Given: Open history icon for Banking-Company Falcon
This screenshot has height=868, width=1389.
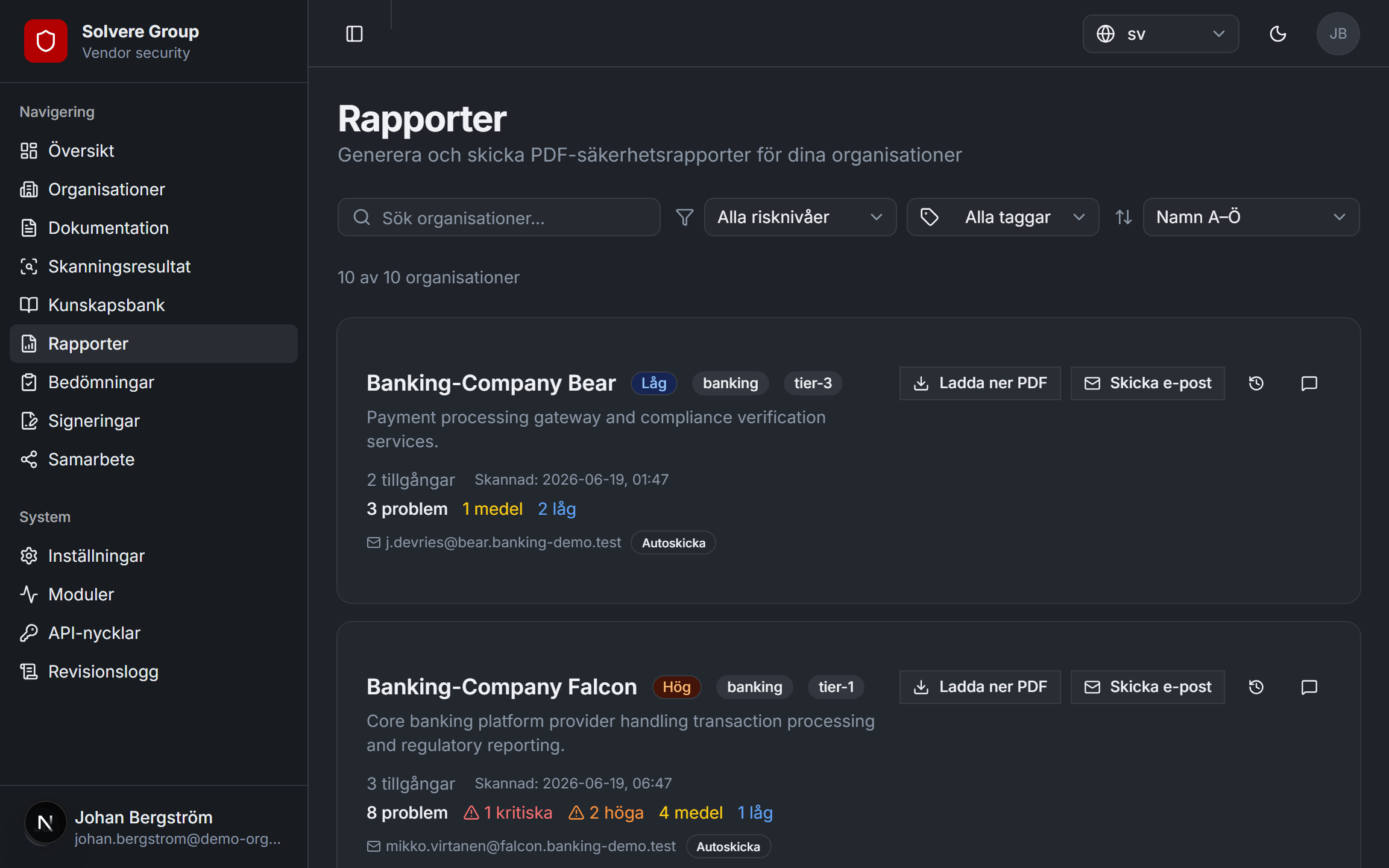Looking at the screenshot, I should coord(1256,687).
